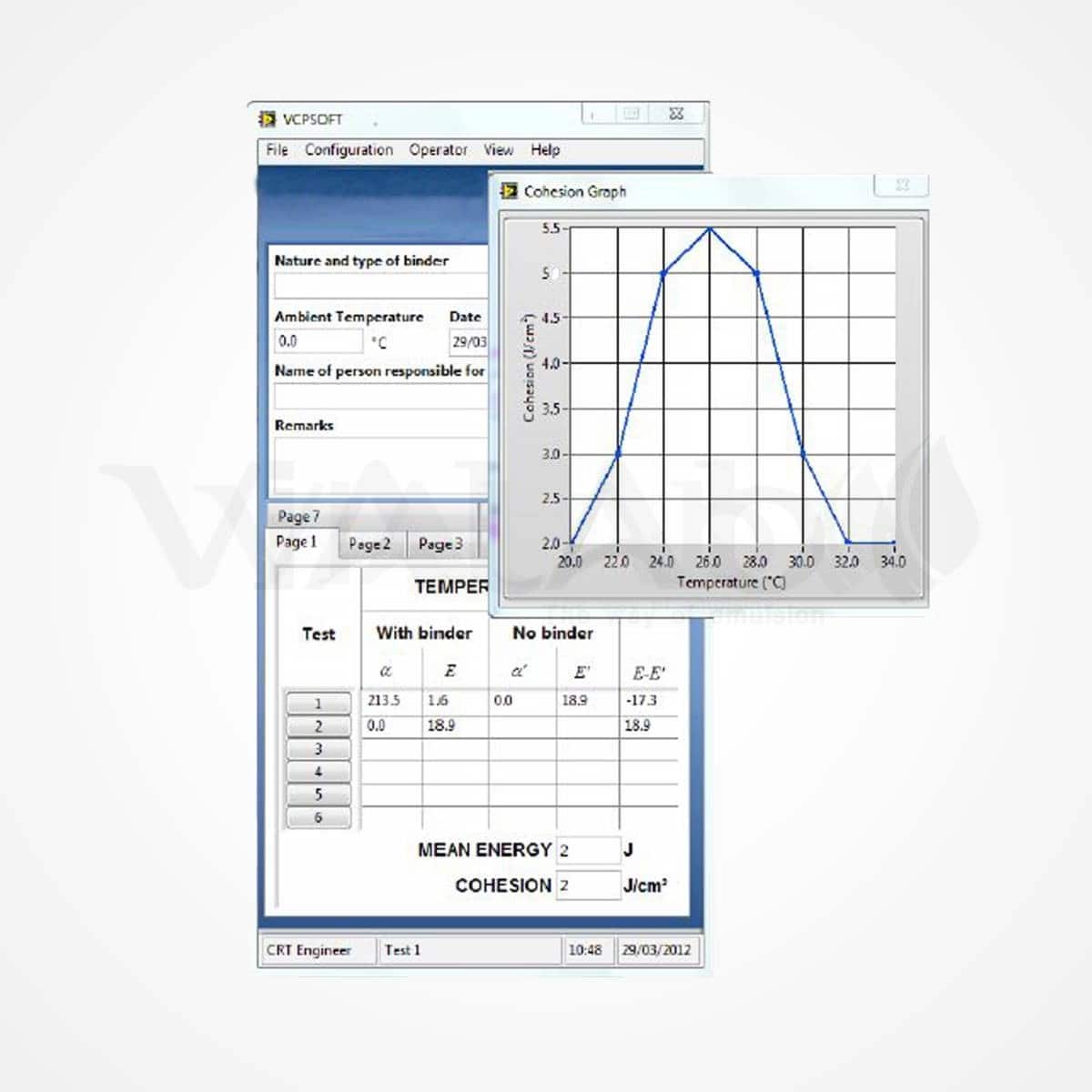Open the Configuration menu
The height and width of the screenshot is (1092, 1092).
tap(349, 150)
